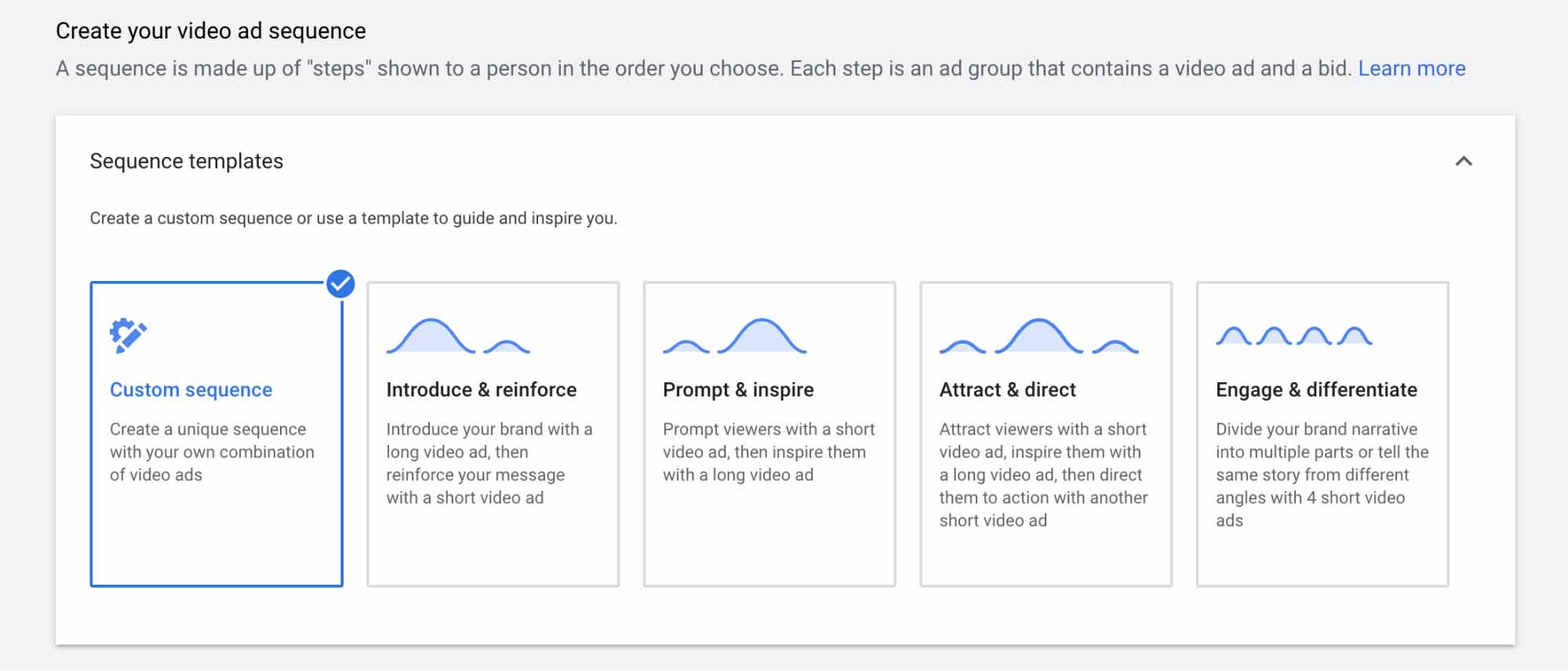The image size is (1568, 671).
Task: Click description 'Introduce your brand with a long video ad'
Action: (x=489, y=463)
